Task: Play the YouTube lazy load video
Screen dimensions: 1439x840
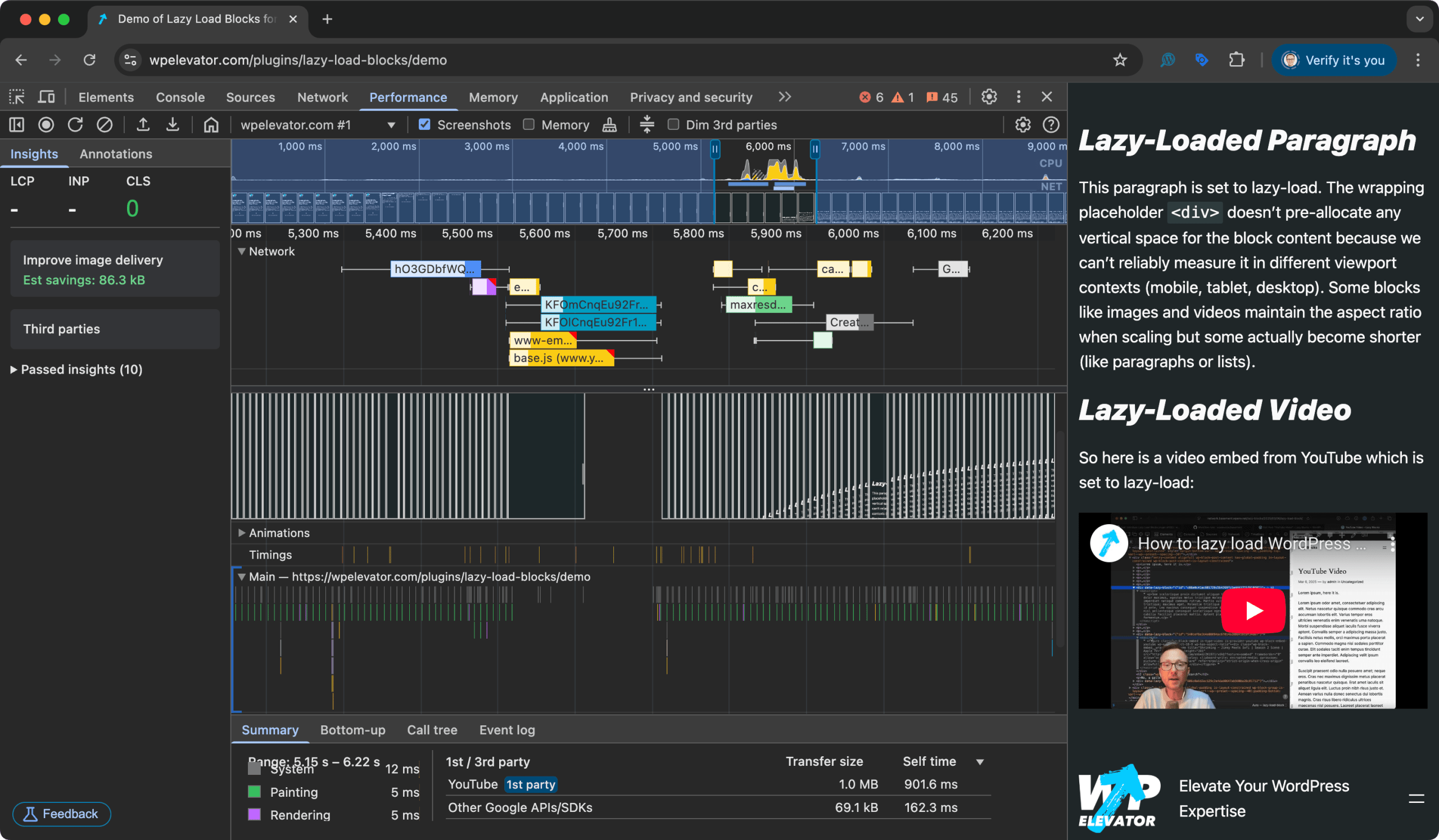Action: coord(1254,611)
